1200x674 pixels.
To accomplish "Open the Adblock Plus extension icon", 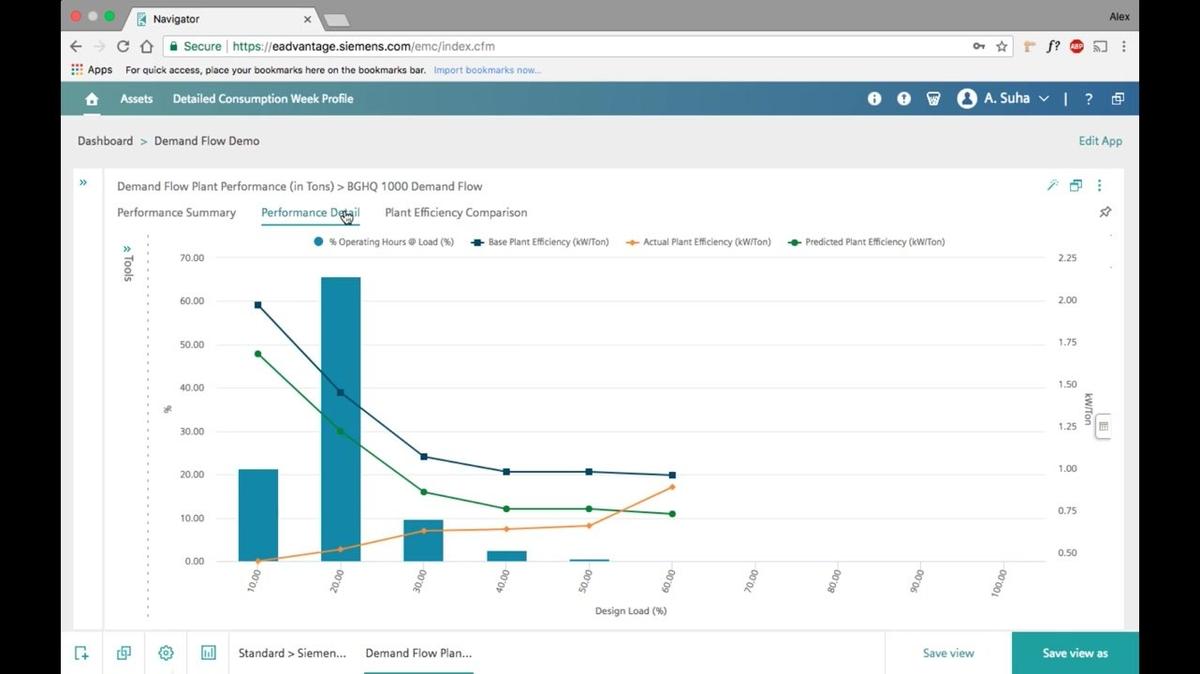I will click(x=1077, y=46).
